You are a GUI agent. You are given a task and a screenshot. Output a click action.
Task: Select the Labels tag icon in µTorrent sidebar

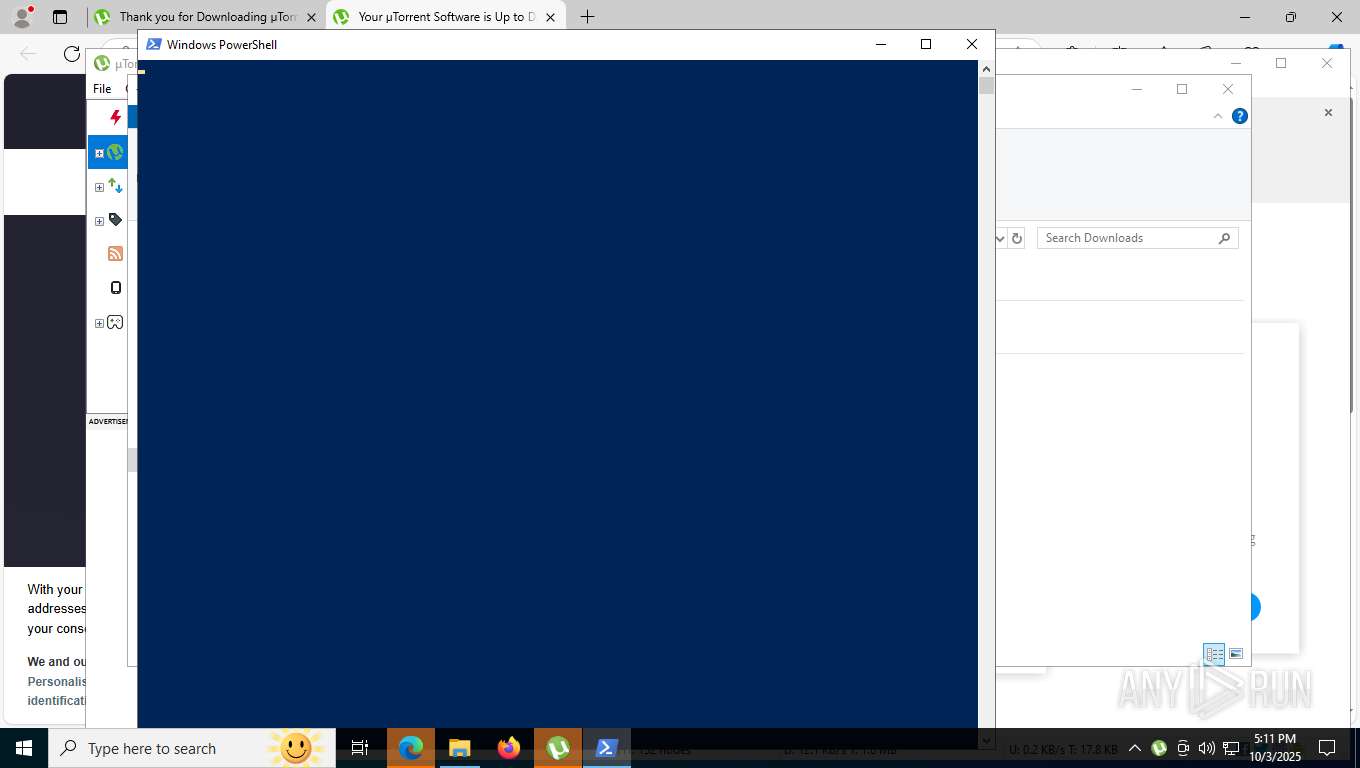tap(115, 220)
